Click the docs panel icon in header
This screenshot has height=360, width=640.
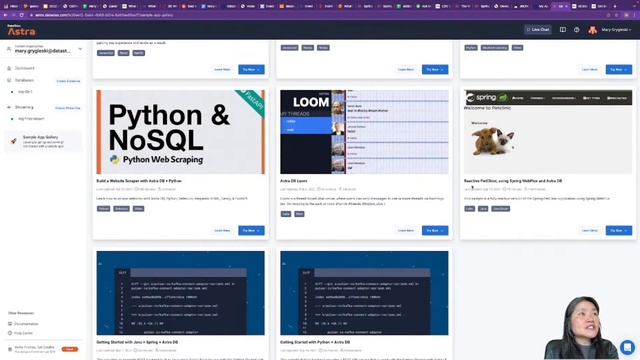pyautogui.click(x=562, y=30)
